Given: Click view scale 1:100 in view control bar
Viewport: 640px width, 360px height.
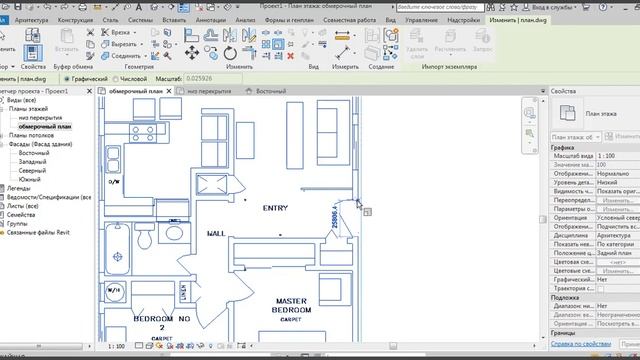Looking at the screenshot, I should click(116, 346).
